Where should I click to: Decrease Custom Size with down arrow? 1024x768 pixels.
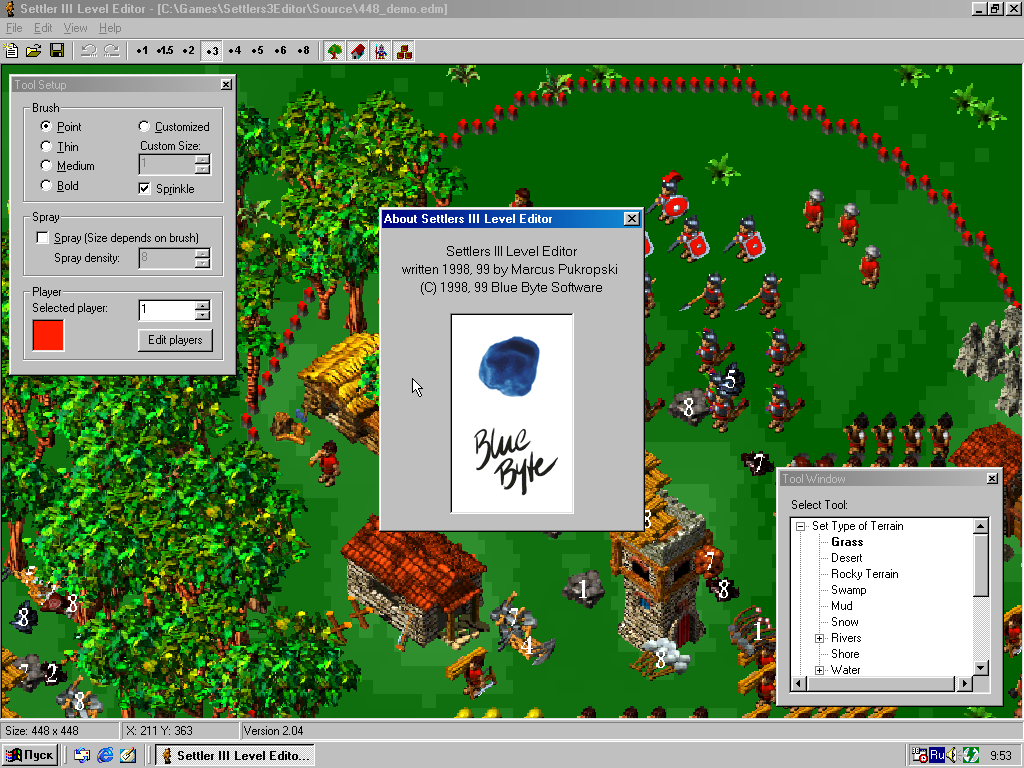202,169
